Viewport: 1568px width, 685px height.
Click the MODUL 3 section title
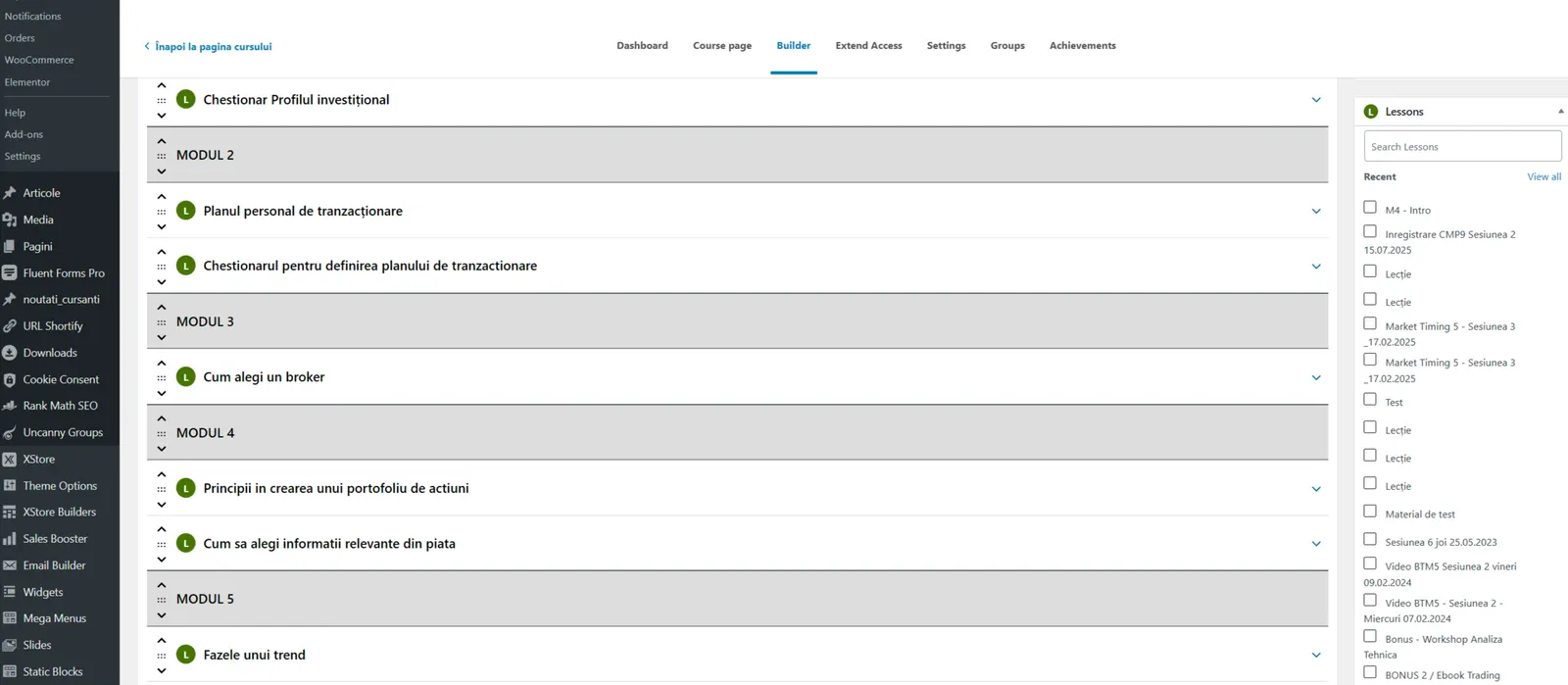coord(205,321)
